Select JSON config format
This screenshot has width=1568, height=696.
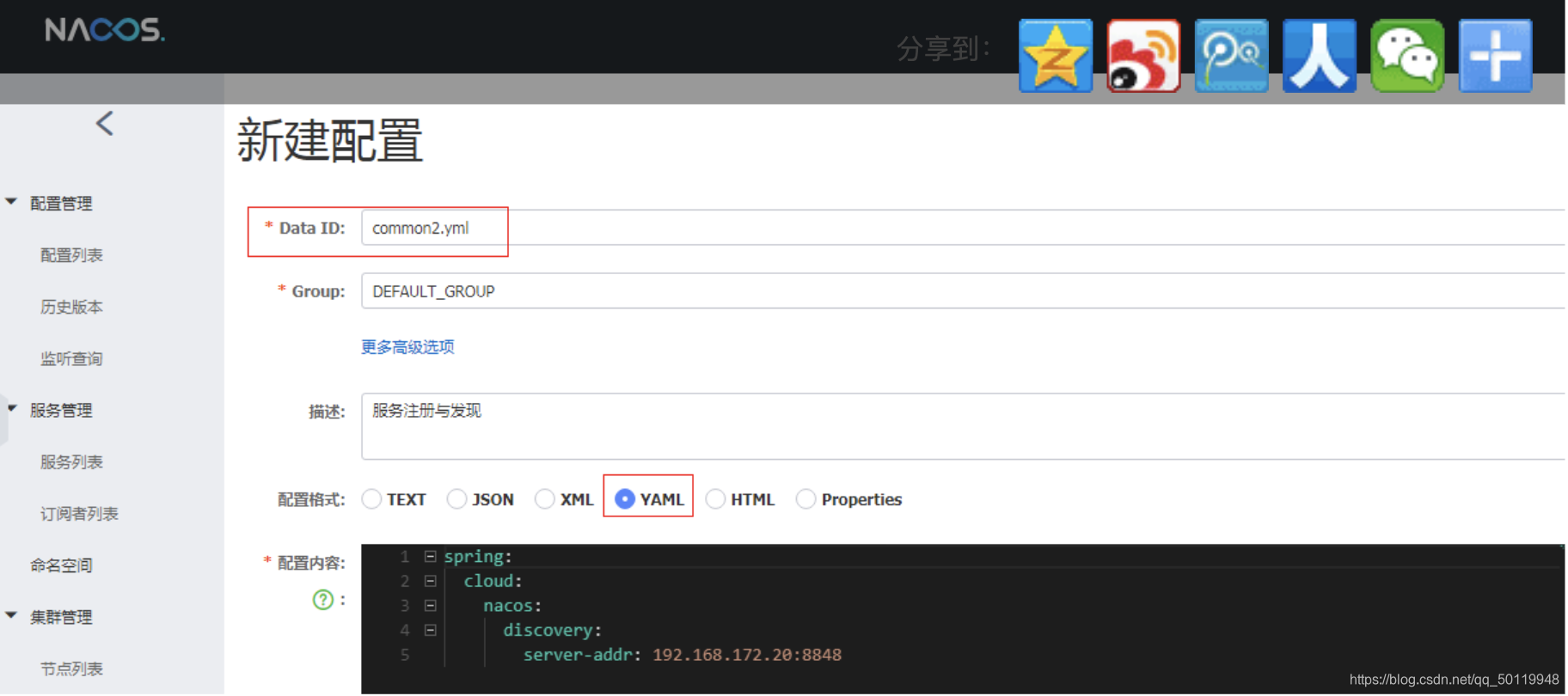[456, 499]
